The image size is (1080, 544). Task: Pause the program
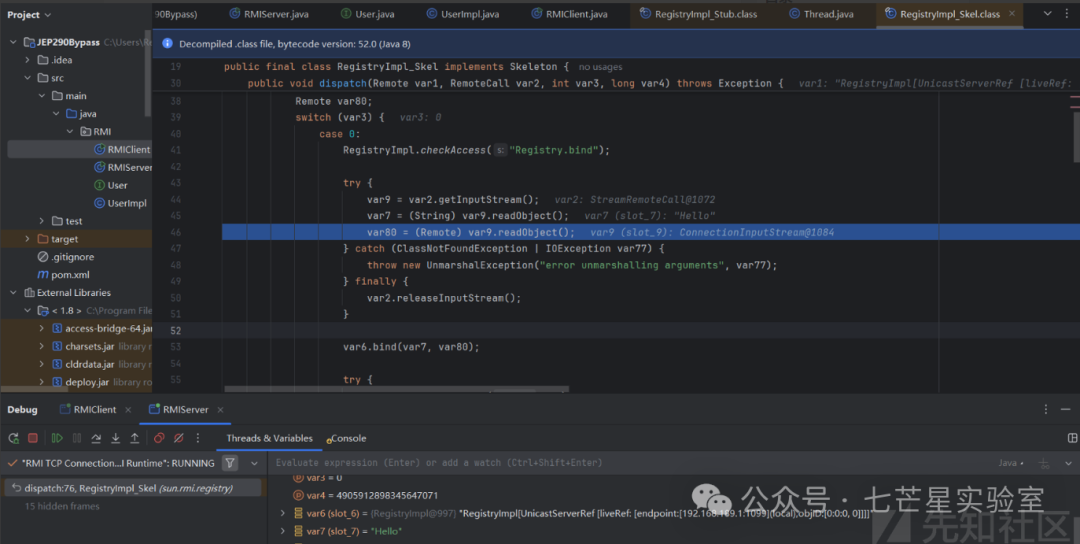click(x=76, y=438)
